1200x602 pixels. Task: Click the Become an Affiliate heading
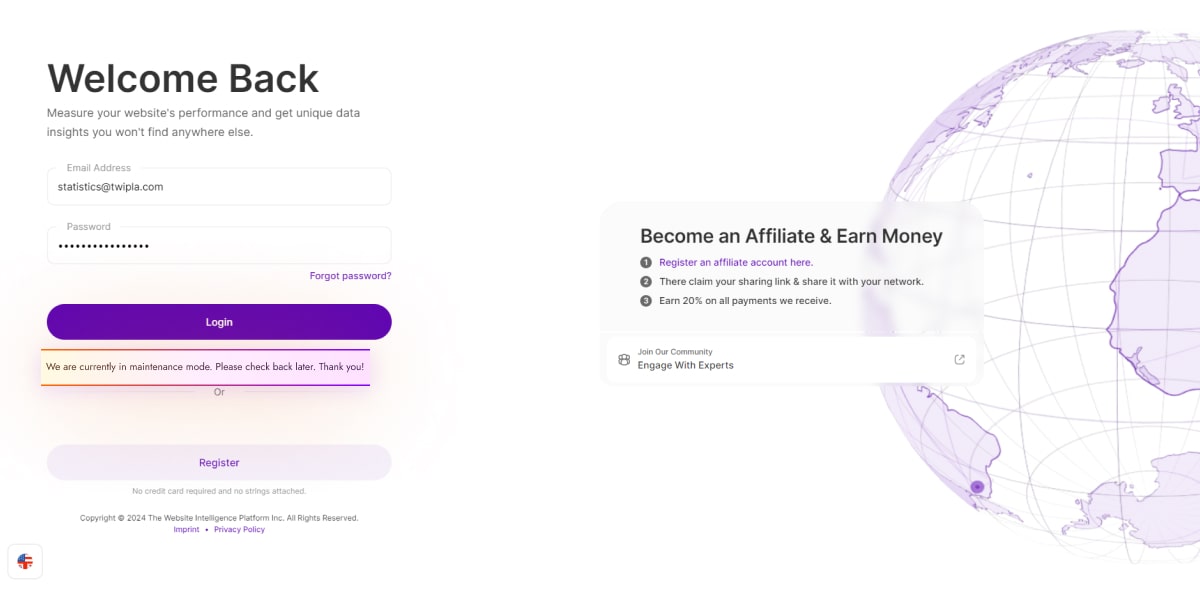791,237
